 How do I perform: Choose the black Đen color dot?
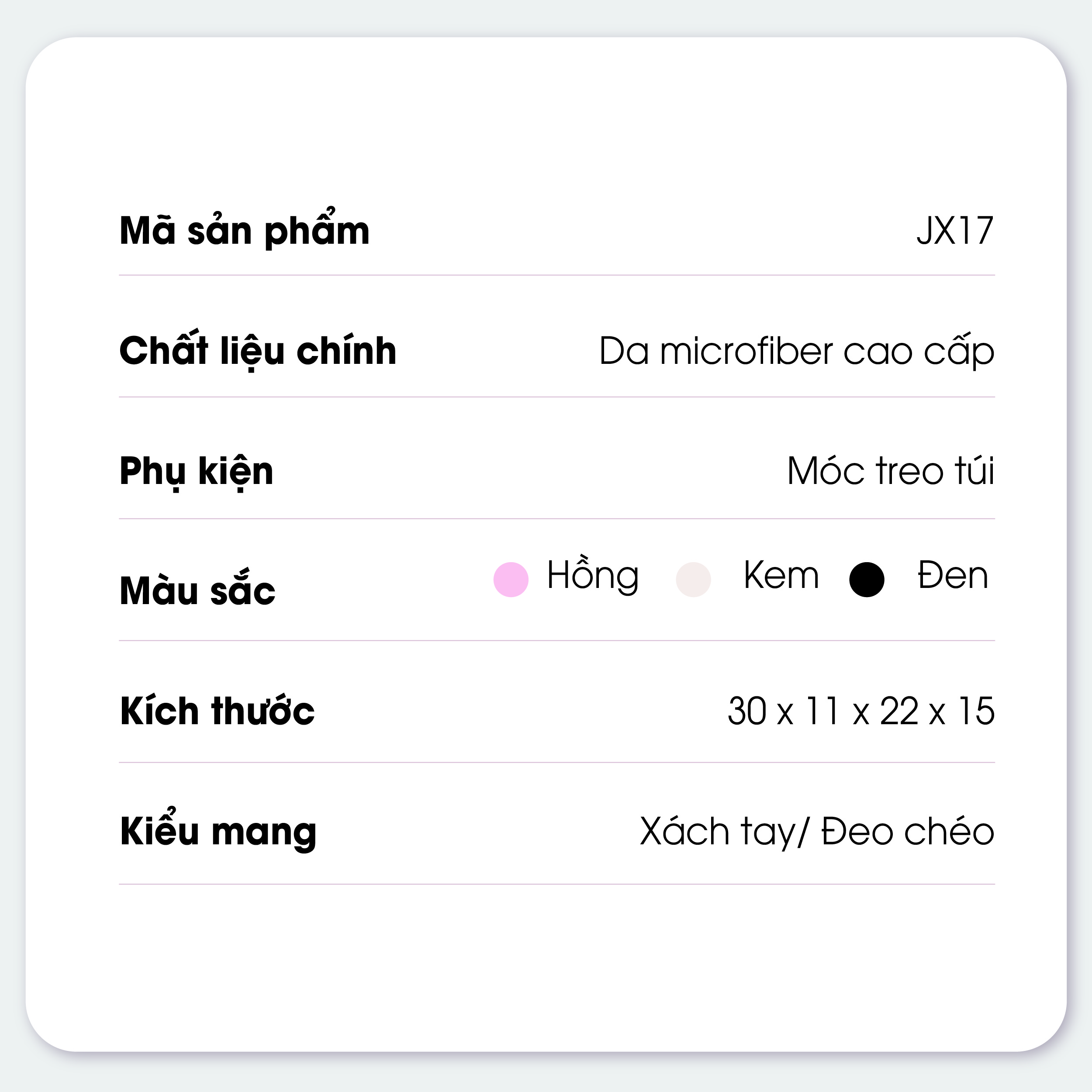(x=867, y=579)
